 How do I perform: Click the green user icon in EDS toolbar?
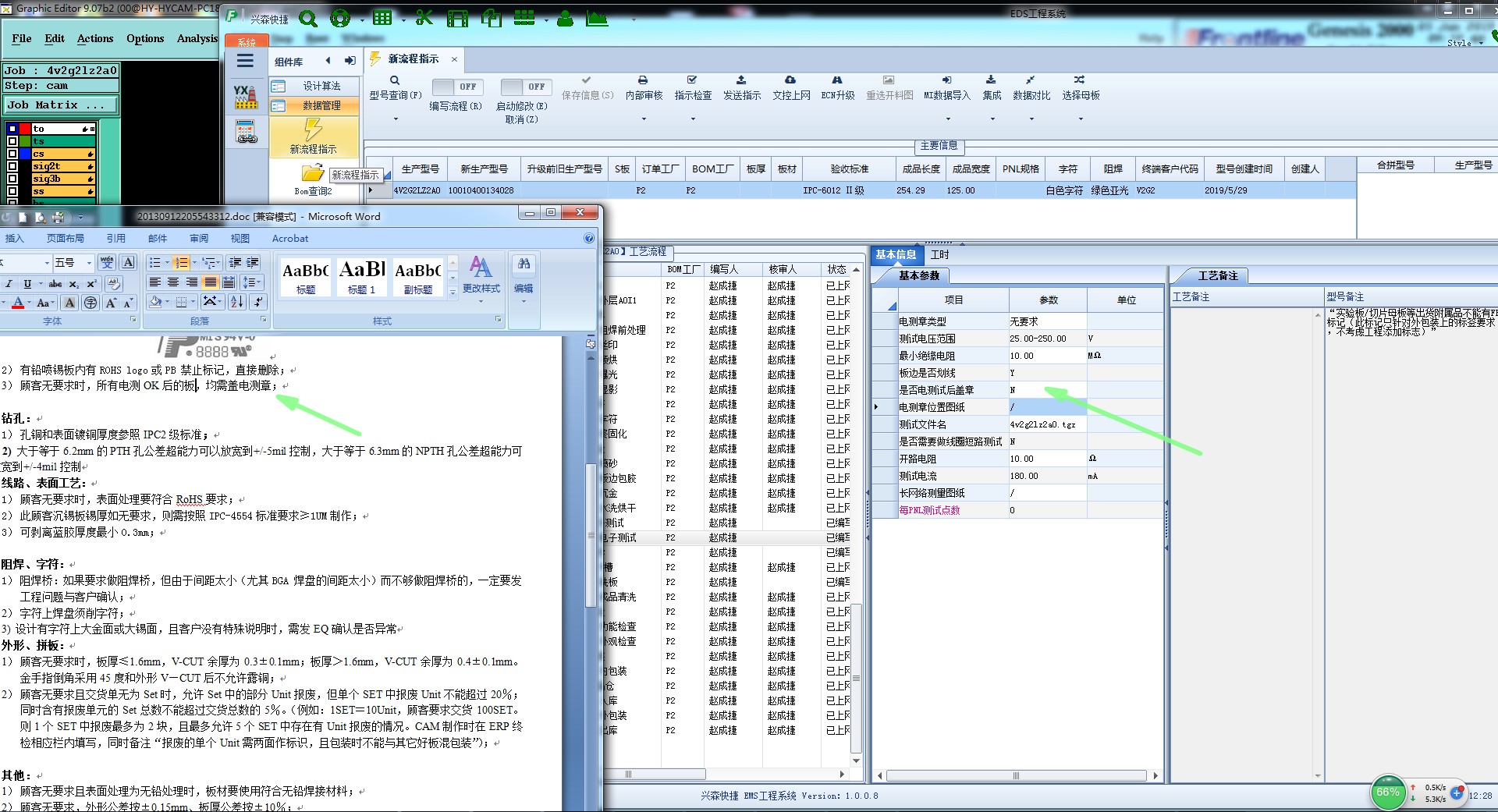(565, 18)
